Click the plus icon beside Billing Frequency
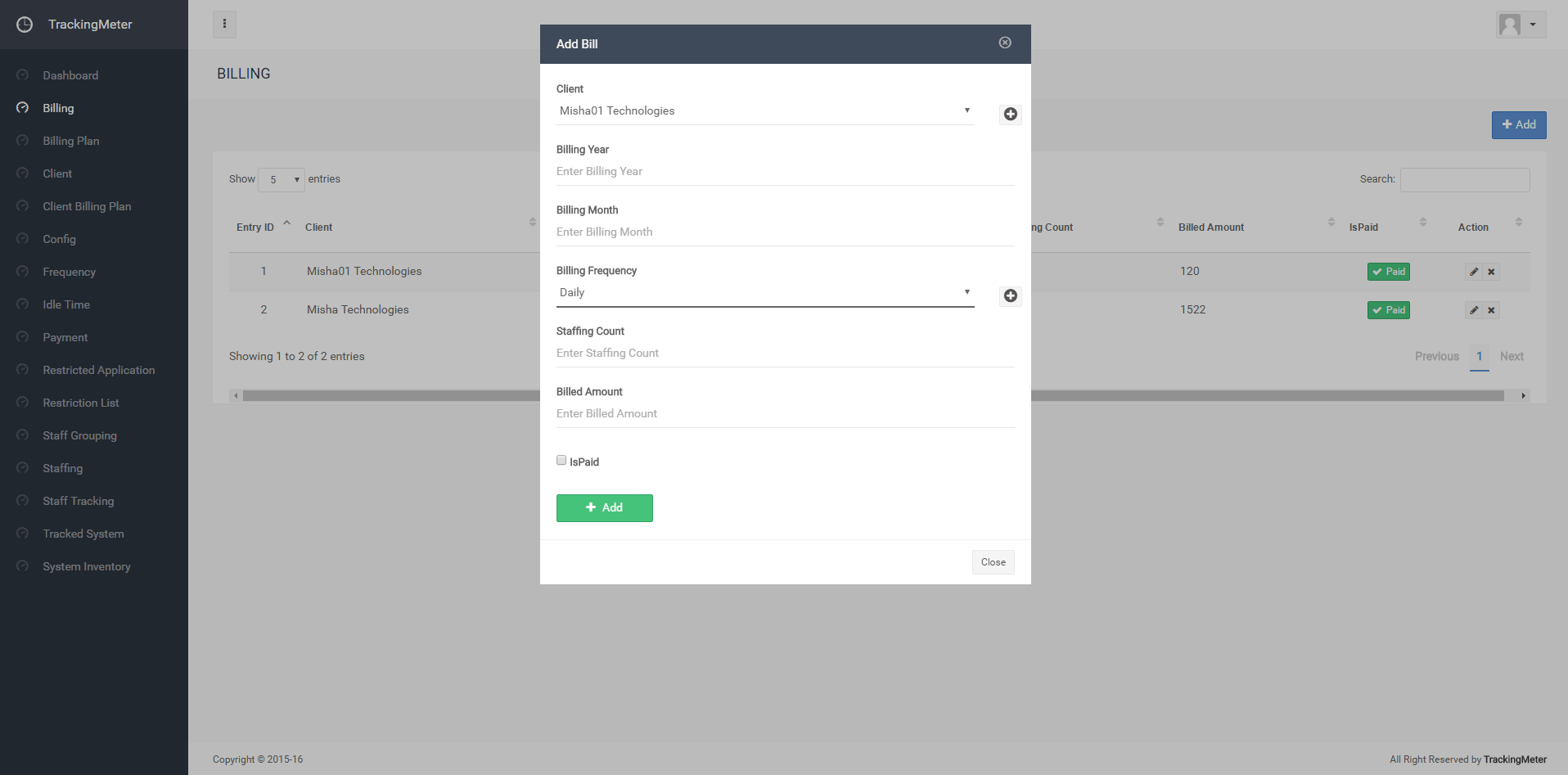The width and height of the screenshot is (1568, 775). [1010, 296]
